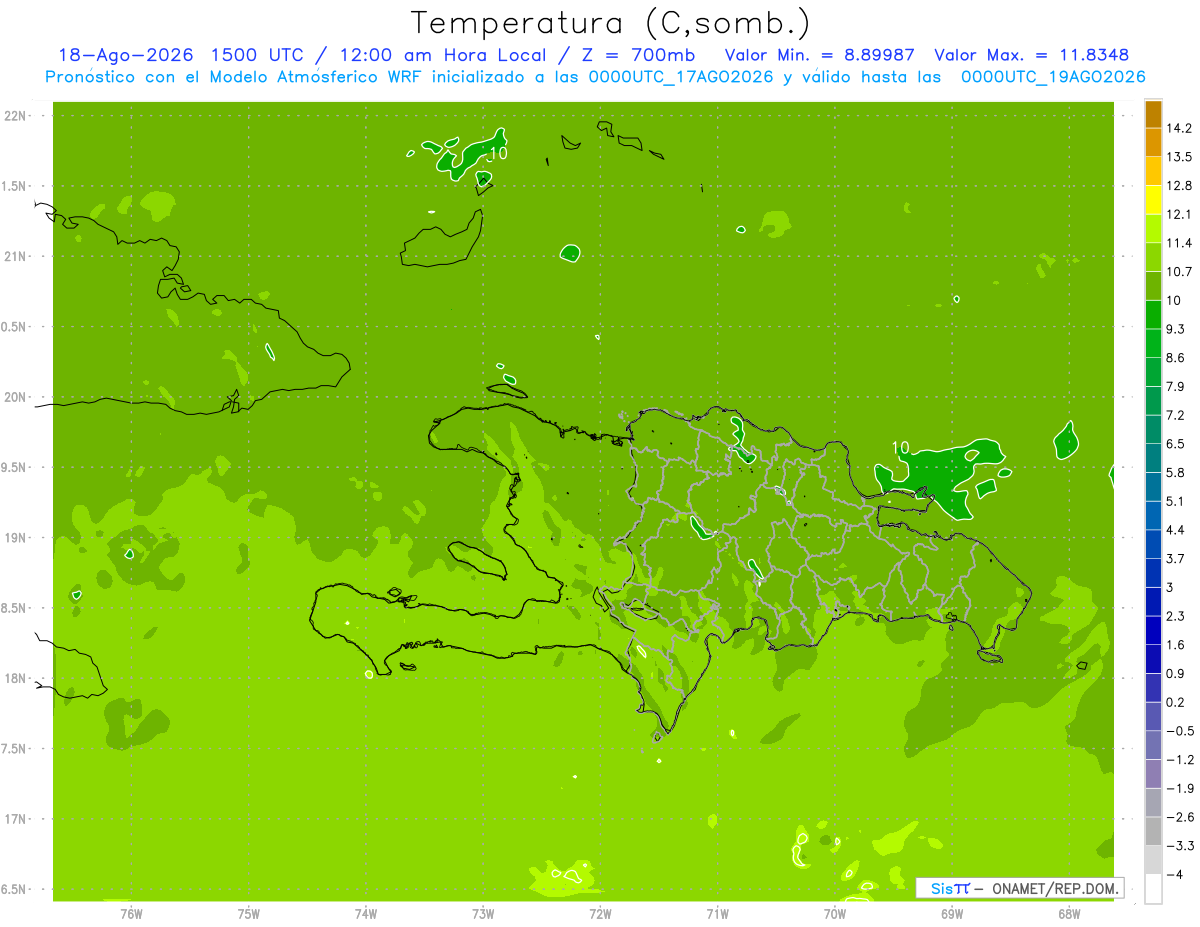
Task: Click the colorbar label "12.8"
Action: 1179,186
